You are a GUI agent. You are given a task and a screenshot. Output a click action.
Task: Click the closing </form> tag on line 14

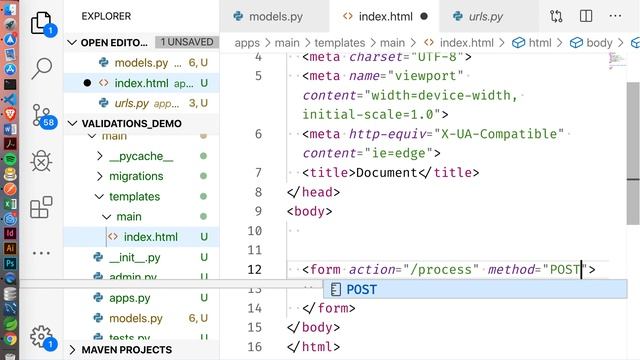(329, 308)
